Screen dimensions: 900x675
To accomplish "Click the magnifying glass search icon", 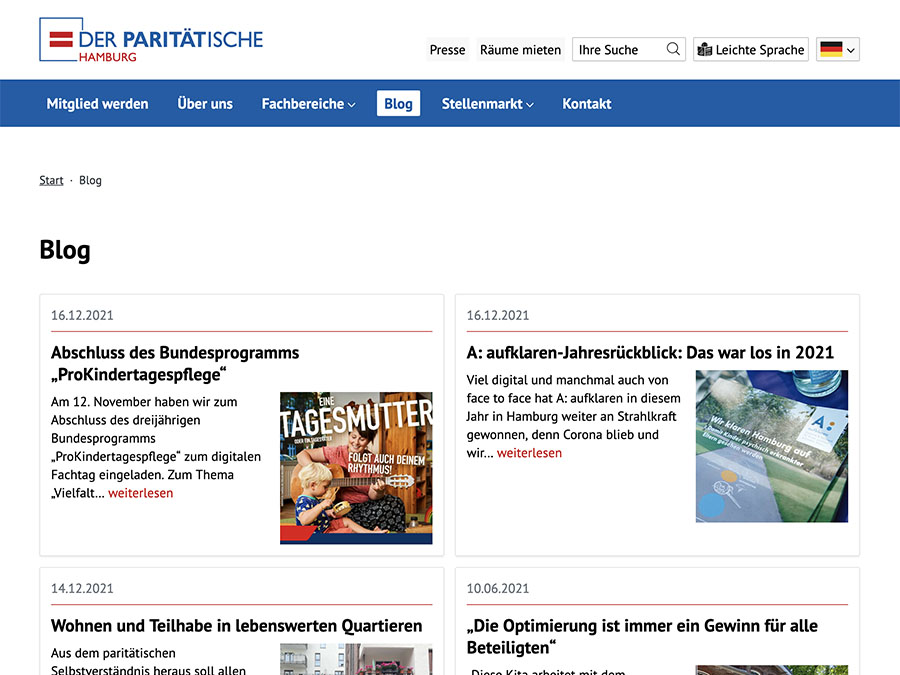I will [673, 49].
